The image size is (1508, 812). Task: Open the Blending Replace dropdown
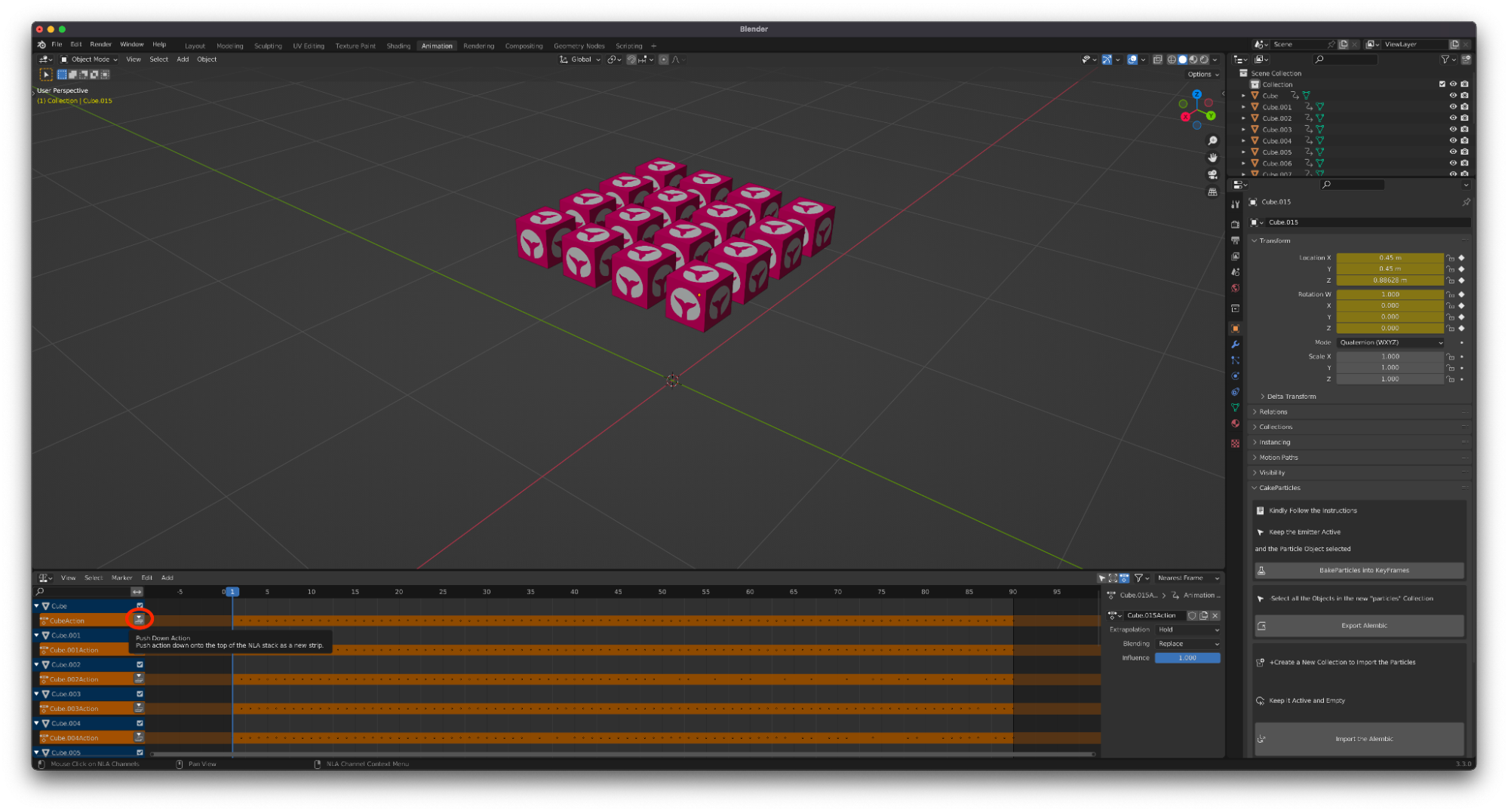(1187, 644)
